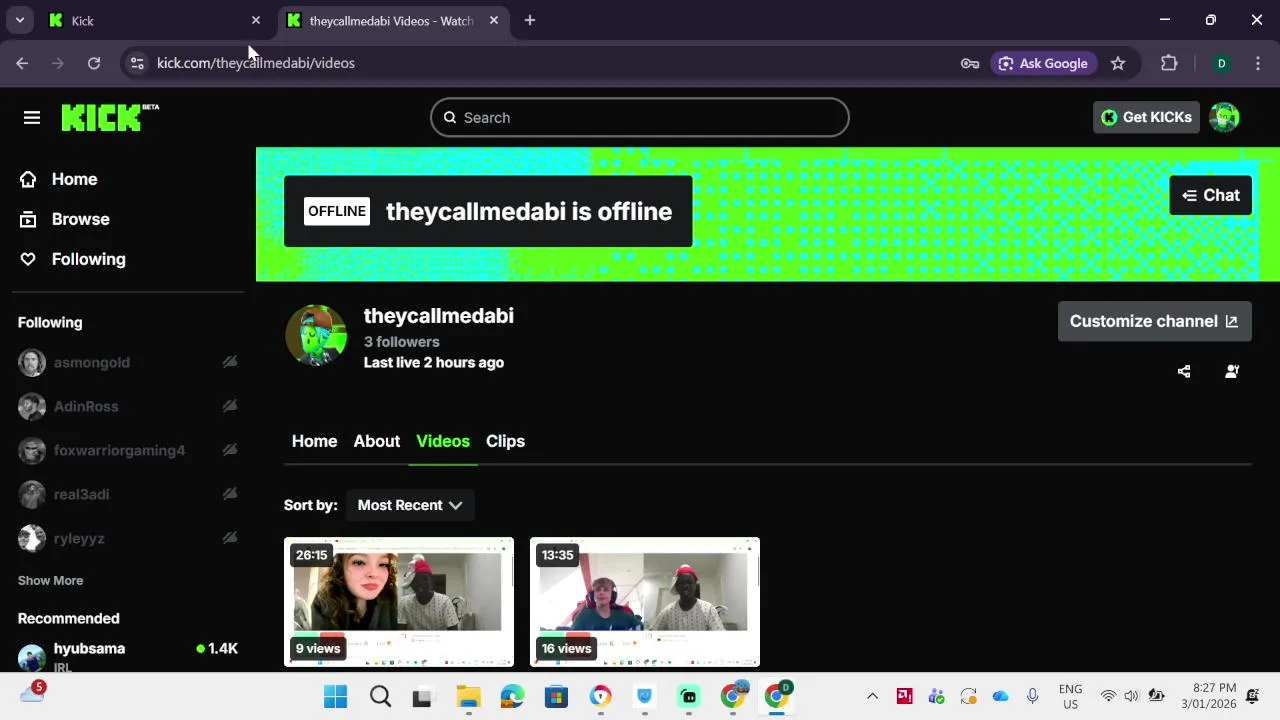
Task: Open Microsoft Store from taskbar
Action: pyautogui.click(x=556, y=696)
